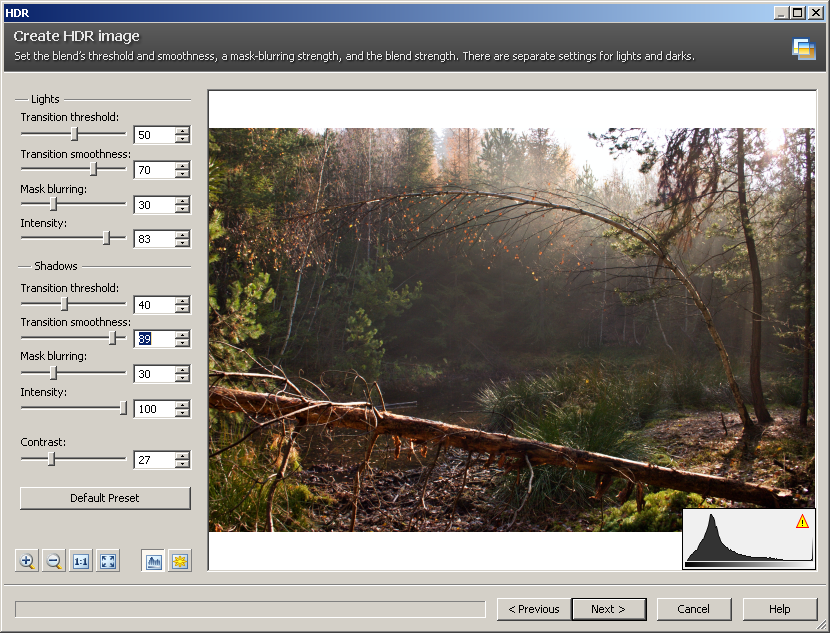Image resolution: width=830 pixels, height=633 pixels.
Task: Decrease Shadows Intensity with down arrow
Action: point(183,413)
